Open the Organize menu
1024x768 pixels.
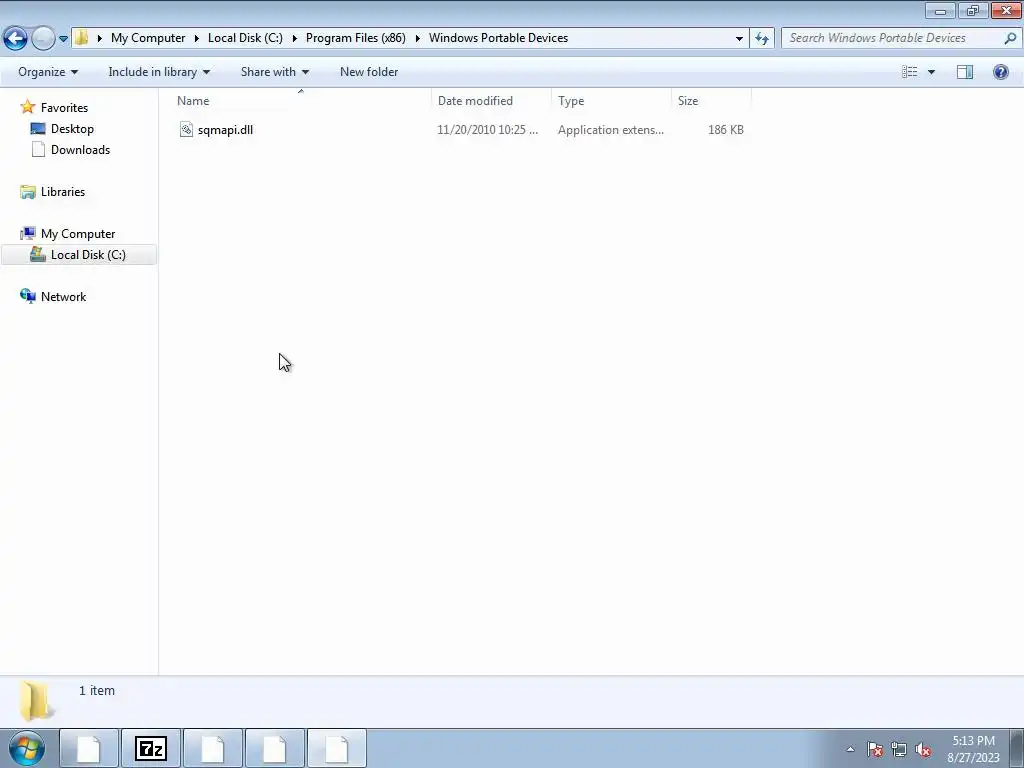48,72
